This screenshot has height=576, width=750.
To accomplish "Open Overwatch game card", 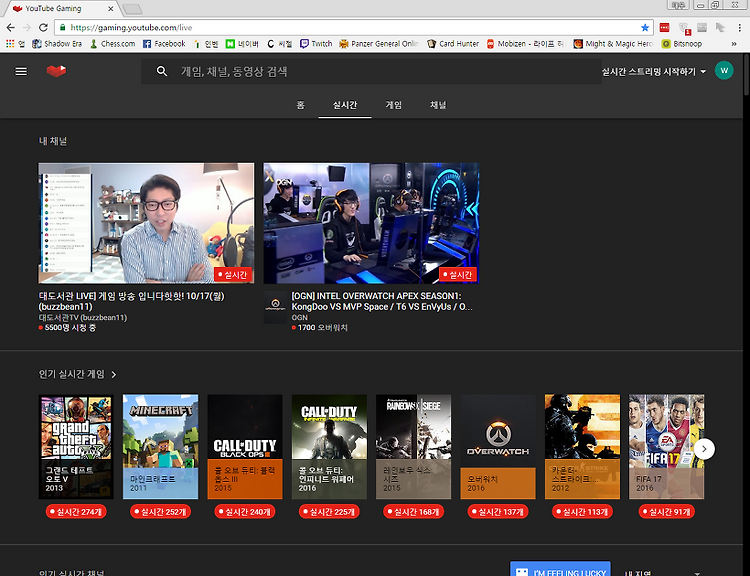I will coord(498,446).
